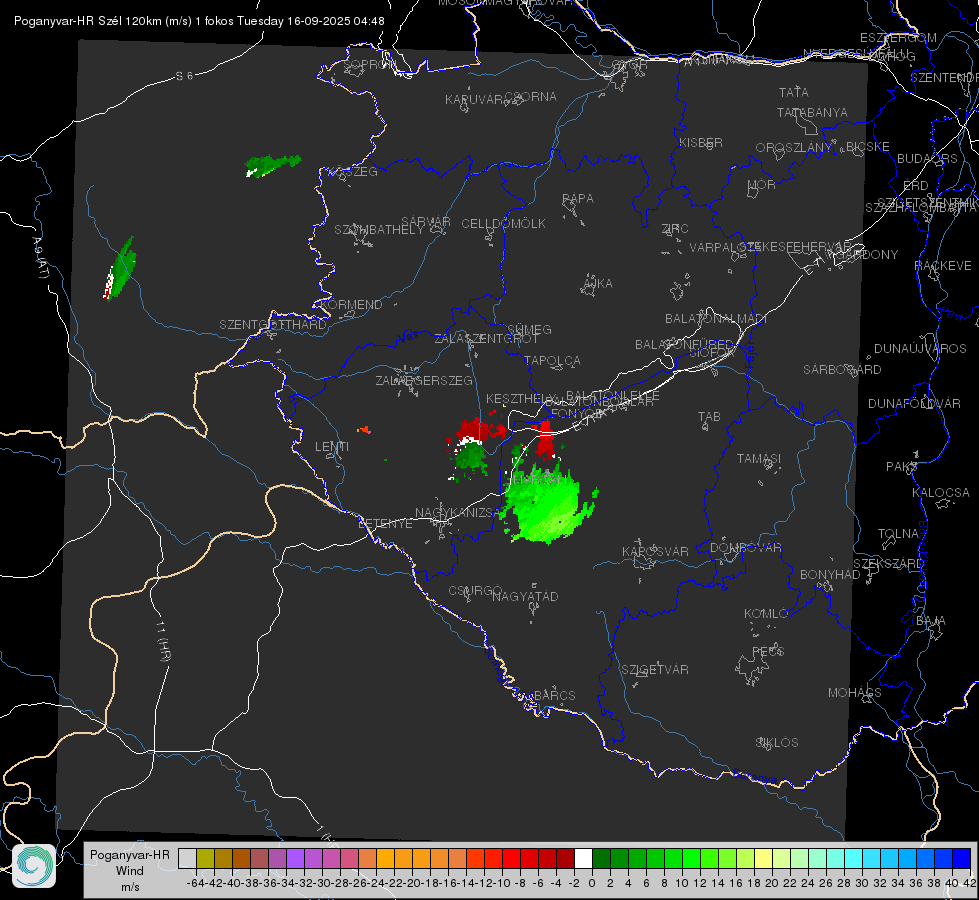Click the ZALAEGERSZEG city label
Image resolution: width=979 pixels, height=900 pixels.
coord(424,380)
